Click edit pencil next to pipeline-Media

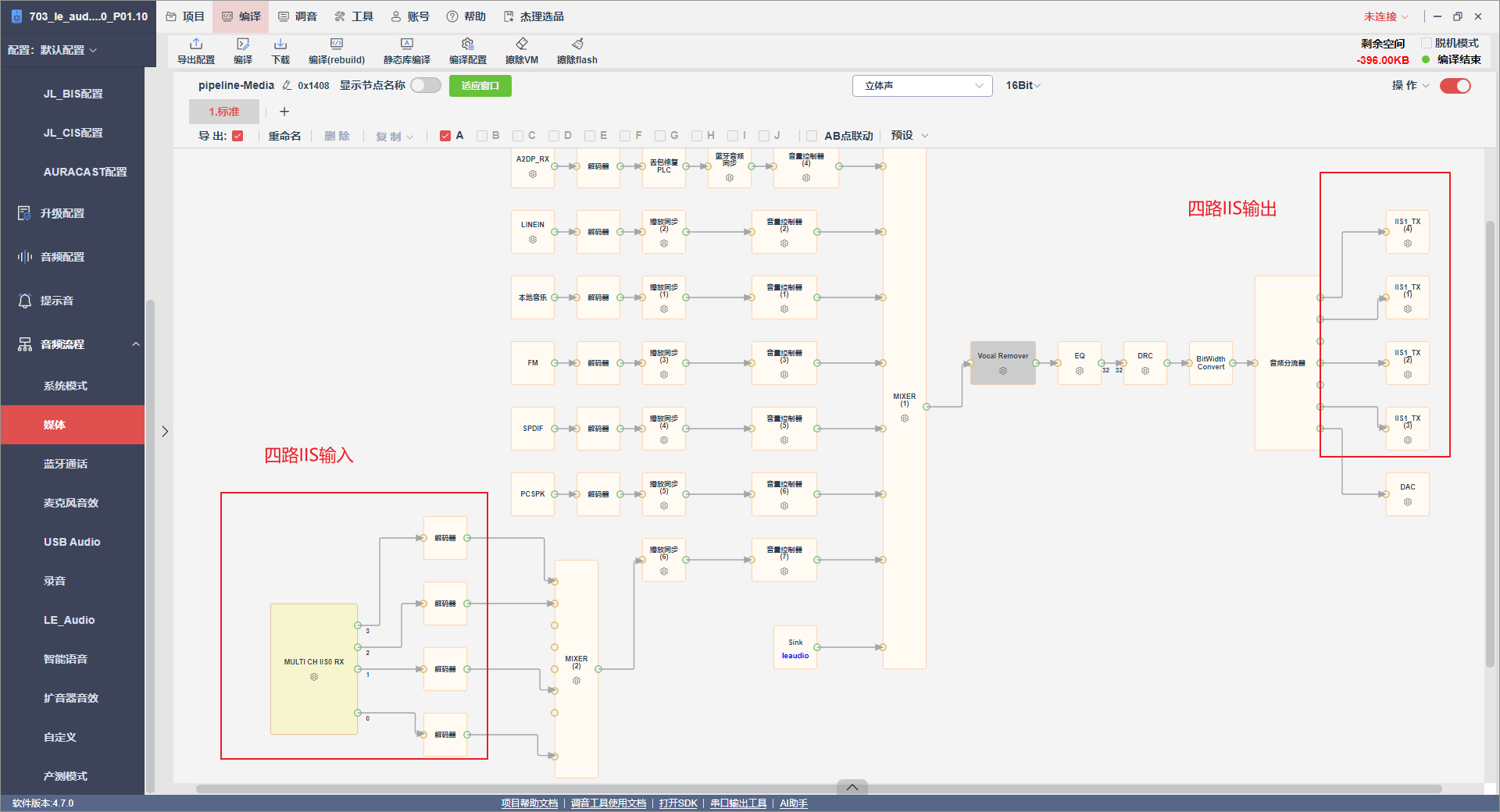pos(287,85)
